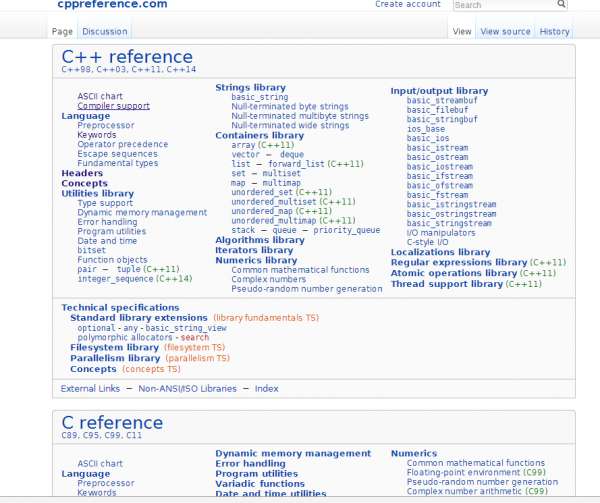
Task: Open the View source tab
Action: [x=505, y=32]
